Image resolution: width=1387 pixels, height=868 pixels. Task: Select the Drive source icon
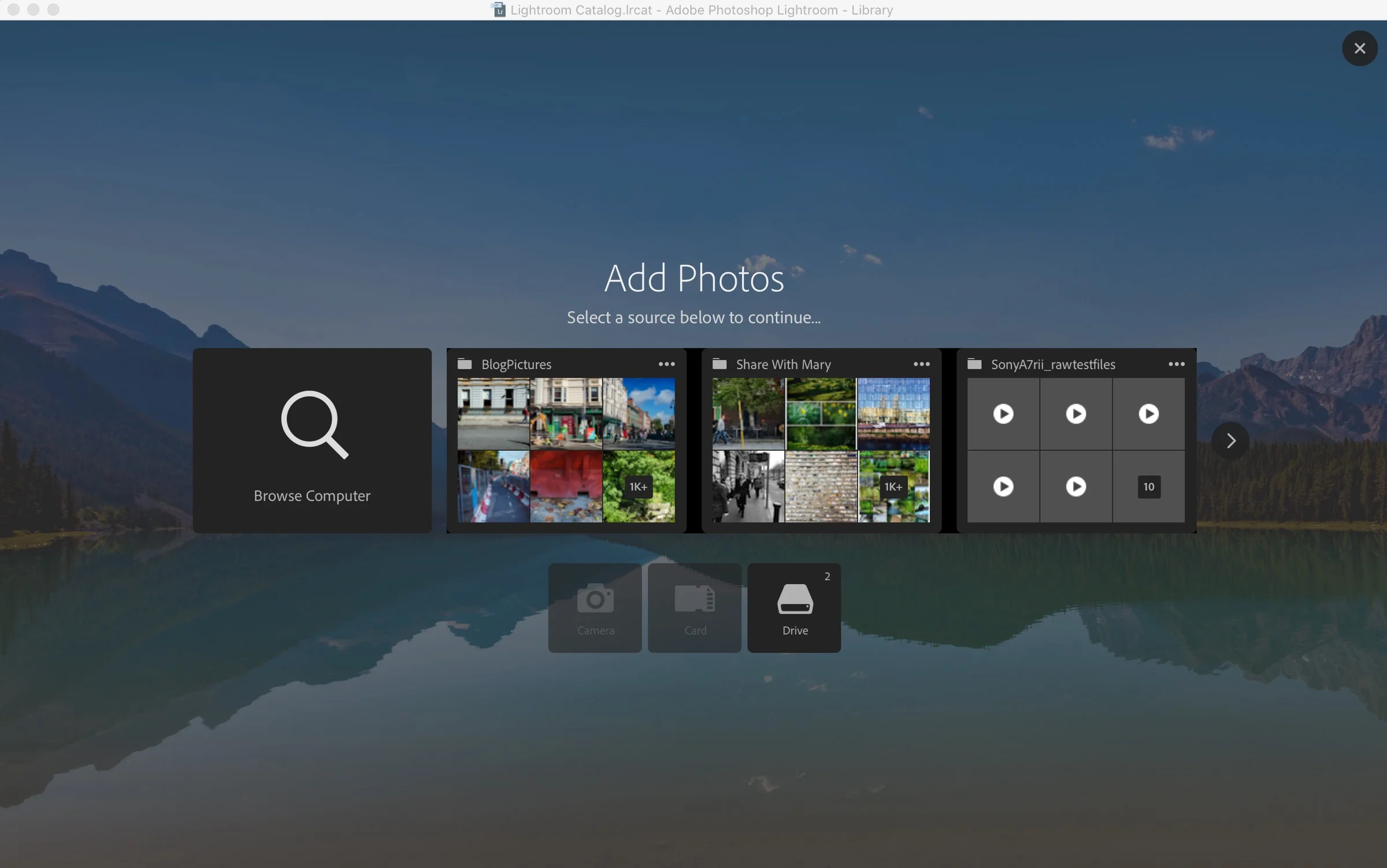(795, 599)
